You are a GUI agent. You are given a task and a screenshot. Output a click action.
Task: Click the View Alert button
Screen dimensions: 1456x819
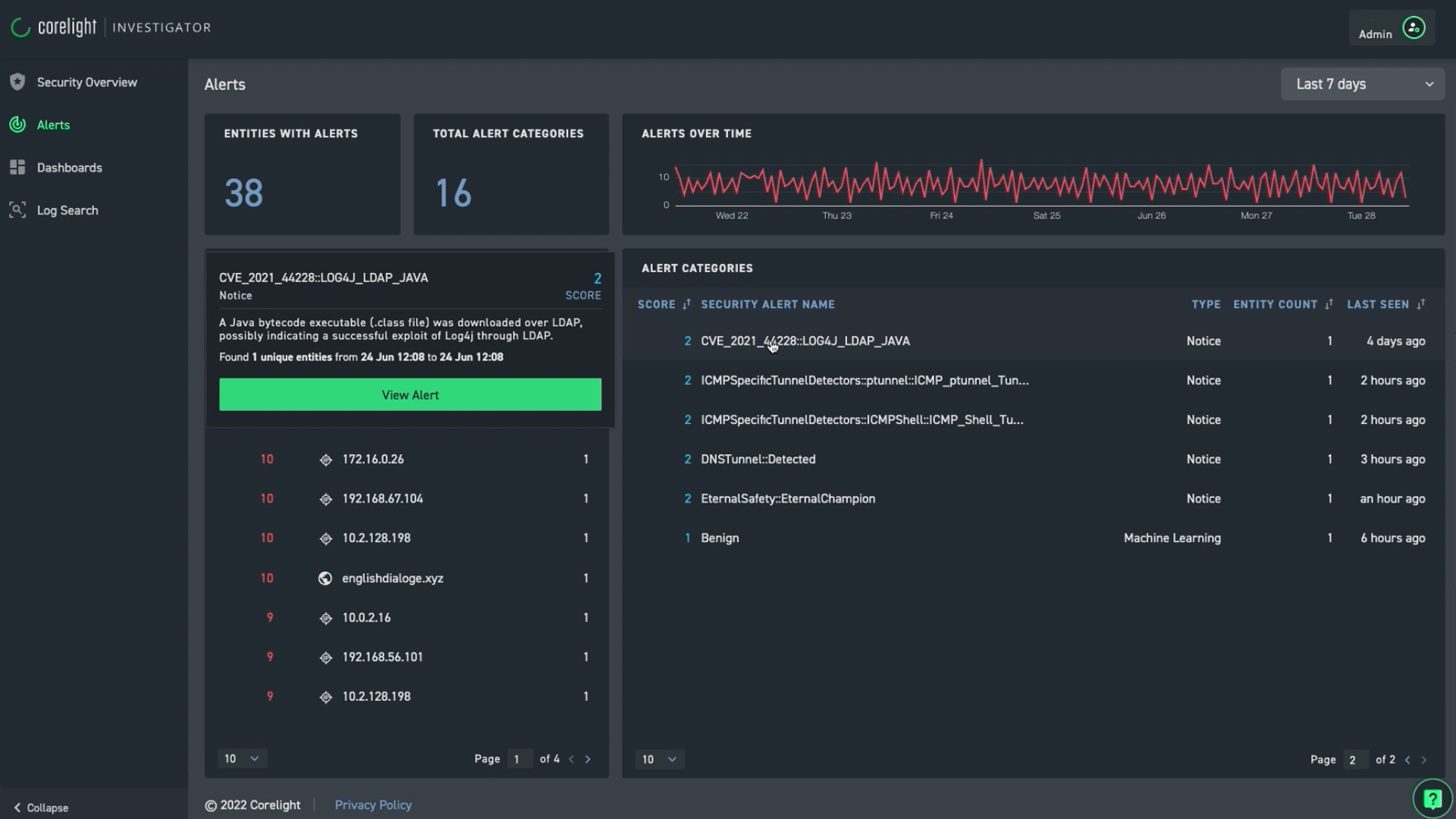[x=410, y=394]
